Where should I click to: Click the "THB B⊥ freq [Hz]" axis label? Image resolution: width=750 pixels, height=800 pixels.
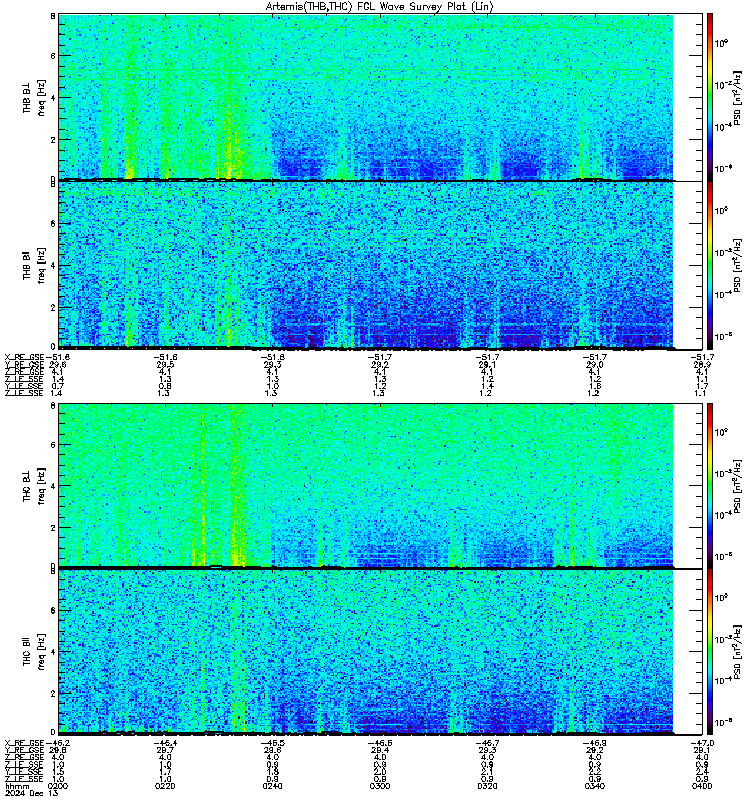click(34, 97)
